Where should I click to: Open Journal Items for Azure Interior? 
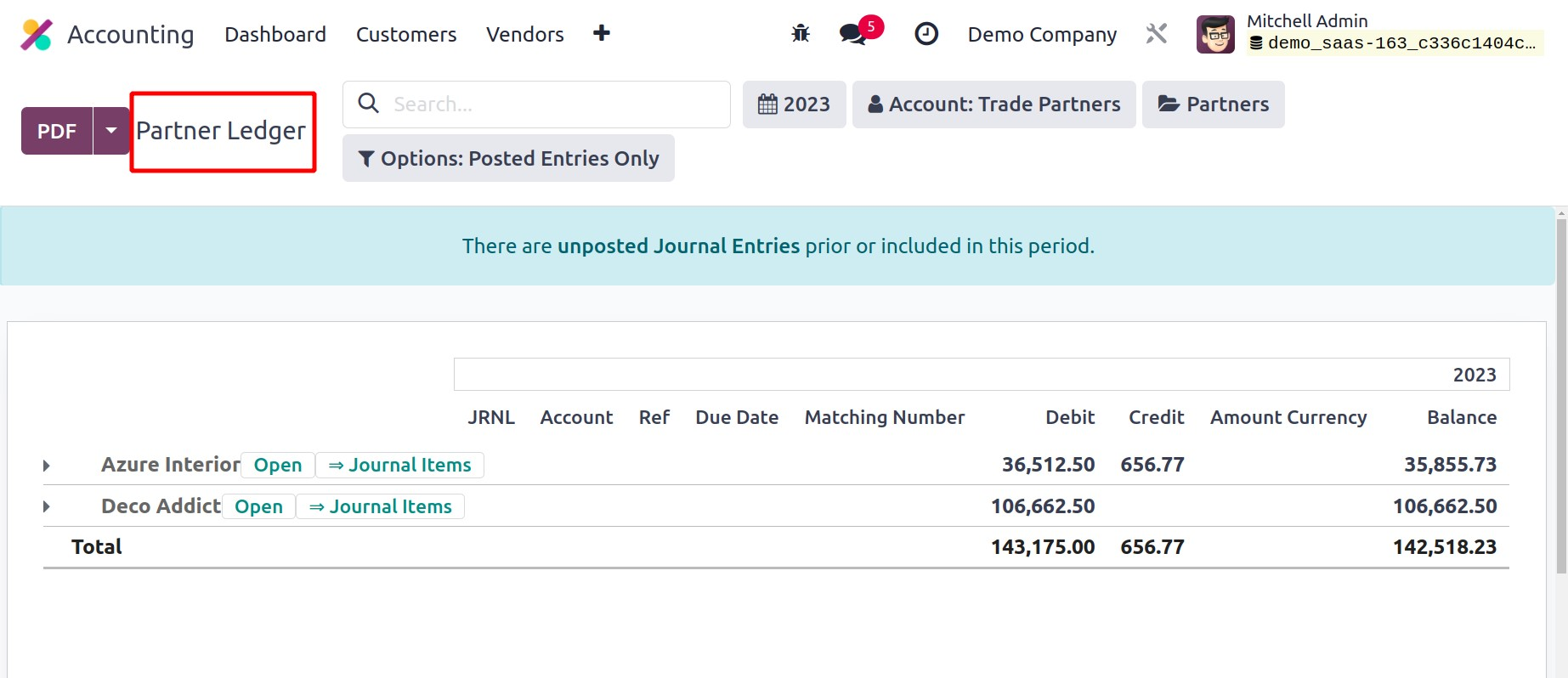[399, 466]
